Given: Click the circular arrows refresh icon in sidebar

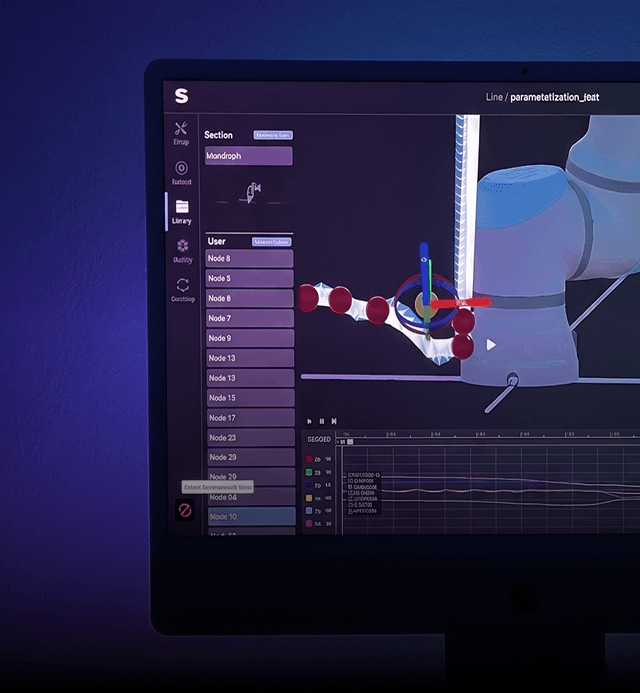Looking at the screenshot, I should tap(183, 285).
